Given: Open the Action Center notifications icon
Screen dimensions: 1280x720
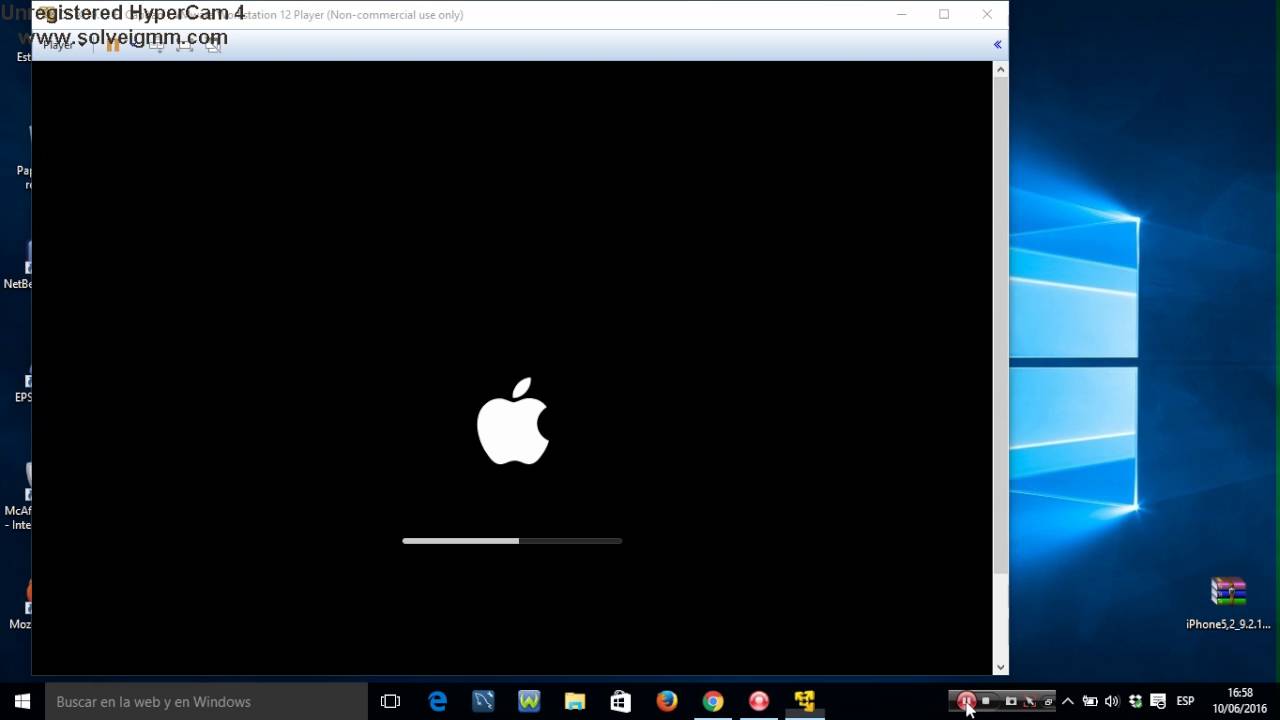Looking at the screenshot, I should pyautogui.click(x=1158, y=702).
